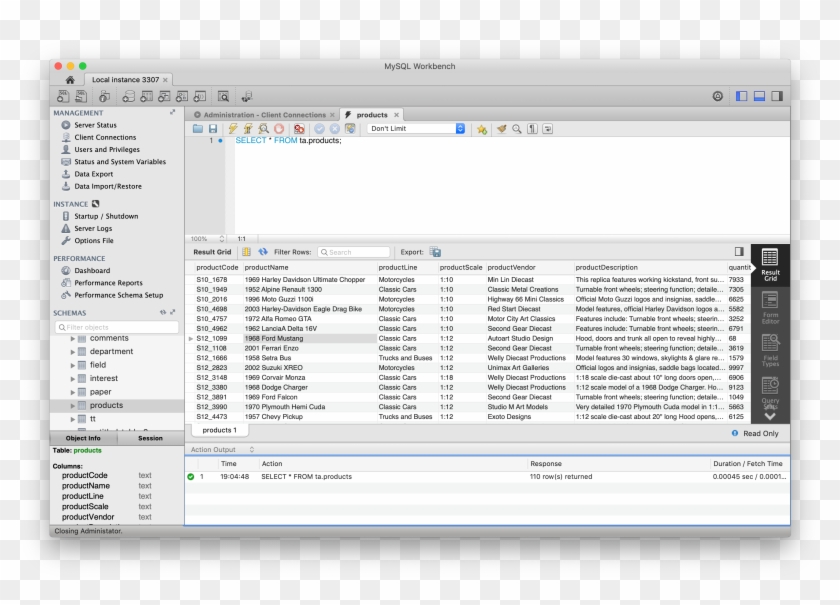Click the Export recordset icon next to Export
This screenshot has height=605, width=840.
click(x=437, y=252)
